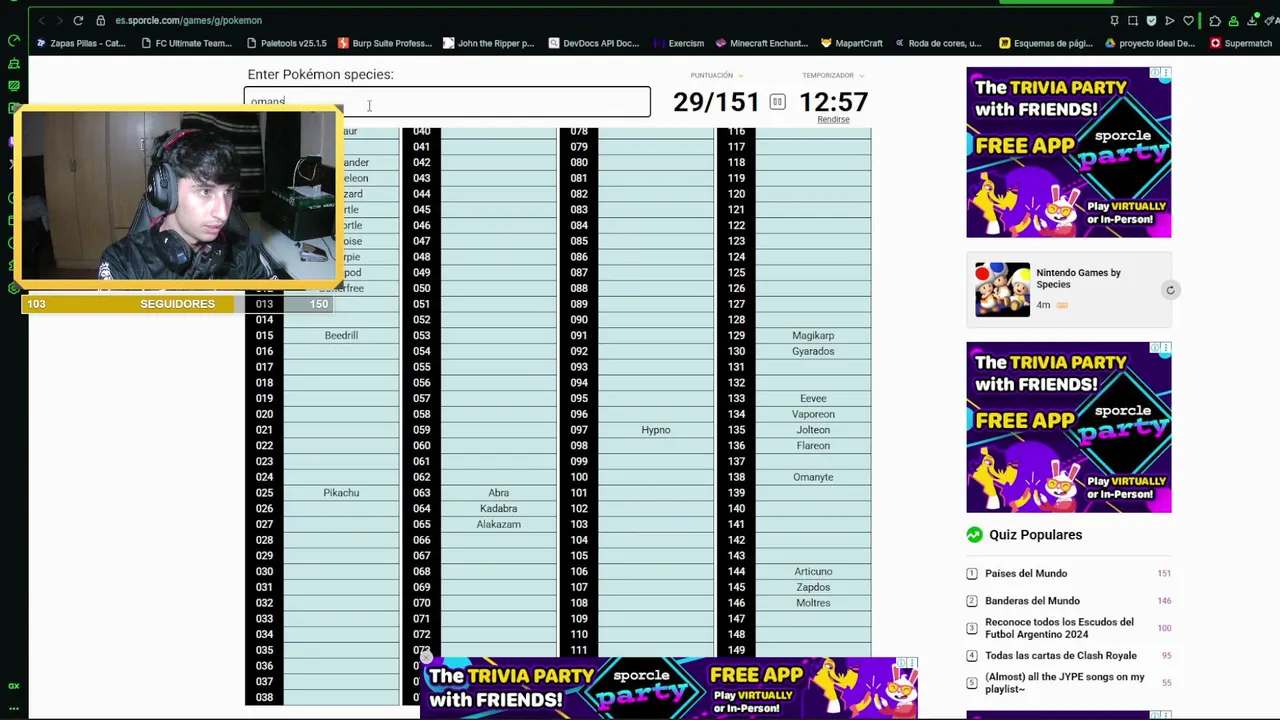This screenshot has width=1280, height=720.
Task: Open ad info on second right ad
Action: click(1155, 348)
